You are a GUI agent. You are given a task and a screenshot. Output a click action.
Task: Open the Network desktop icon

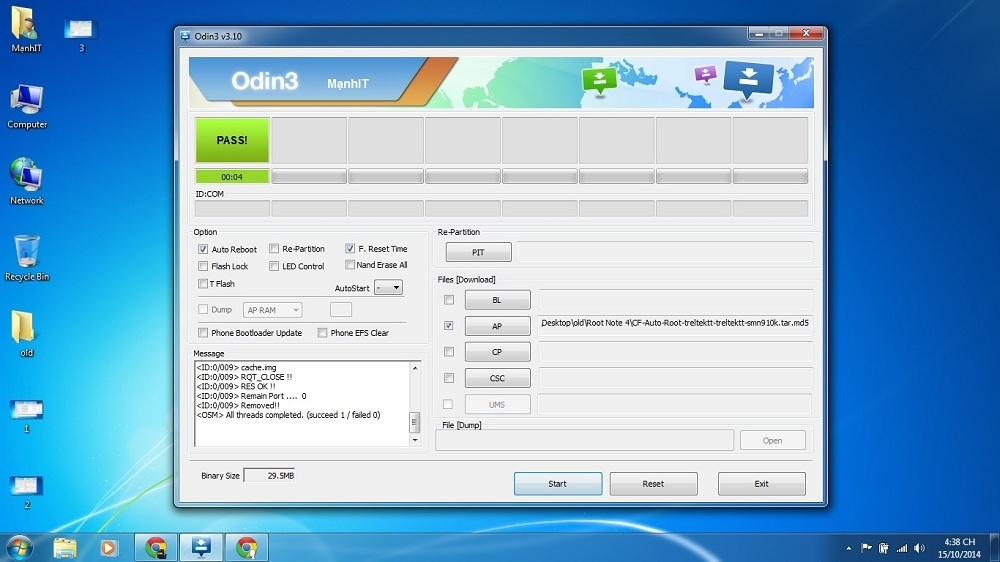tap(27, 180)
